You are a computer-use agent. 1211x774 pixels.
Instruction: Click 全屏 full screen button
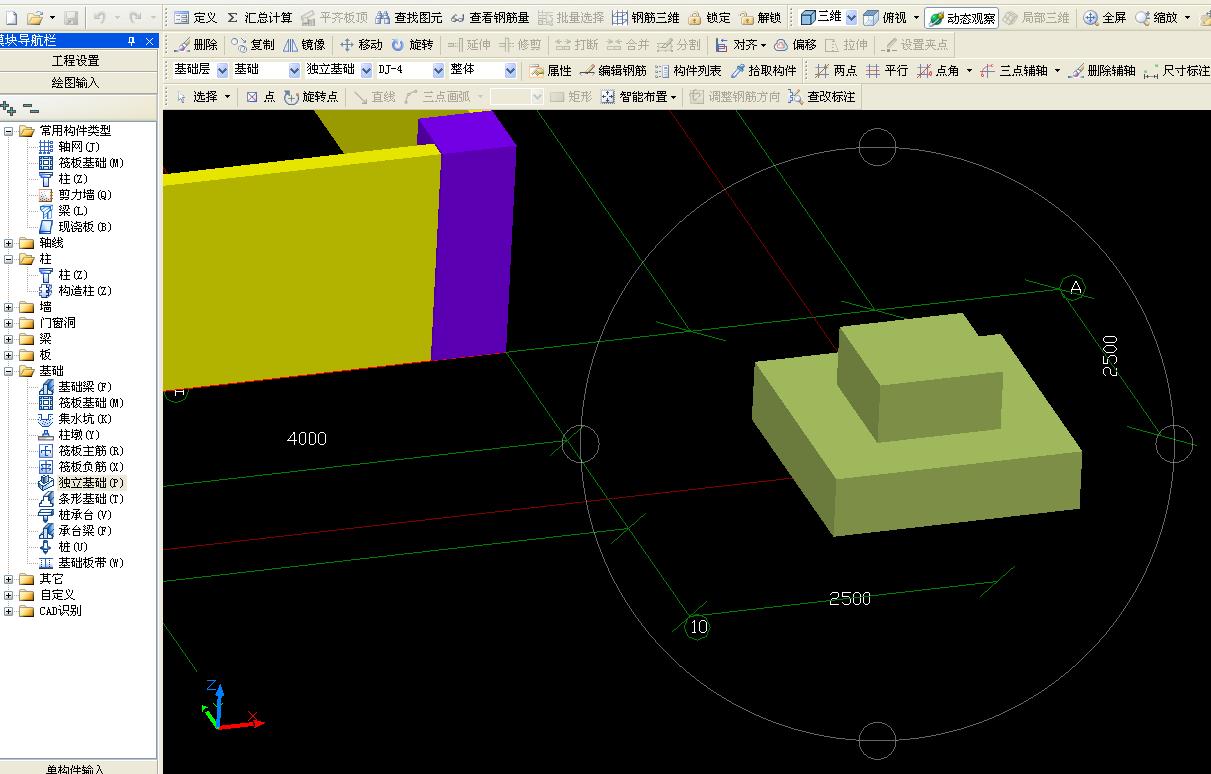coord(1105,18)
